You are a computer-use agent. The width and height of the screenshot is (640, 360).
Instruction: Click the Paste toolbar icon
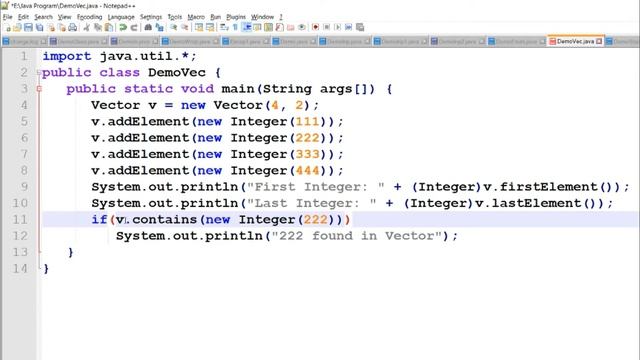point(109,27)
